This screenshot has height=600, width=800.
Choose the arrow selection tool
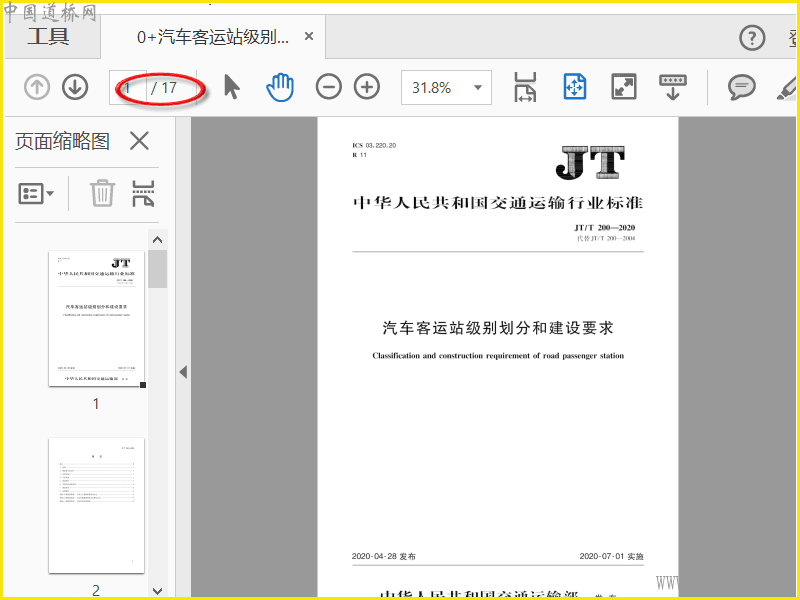click(x=232, y=87)
